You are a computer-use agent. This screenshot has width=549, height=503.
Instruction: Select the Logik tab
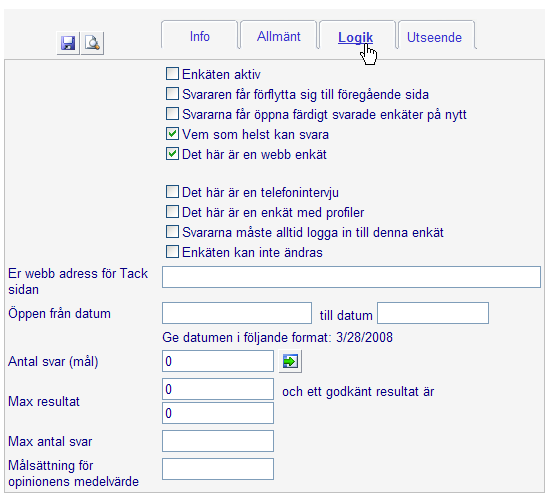(355, 37)
